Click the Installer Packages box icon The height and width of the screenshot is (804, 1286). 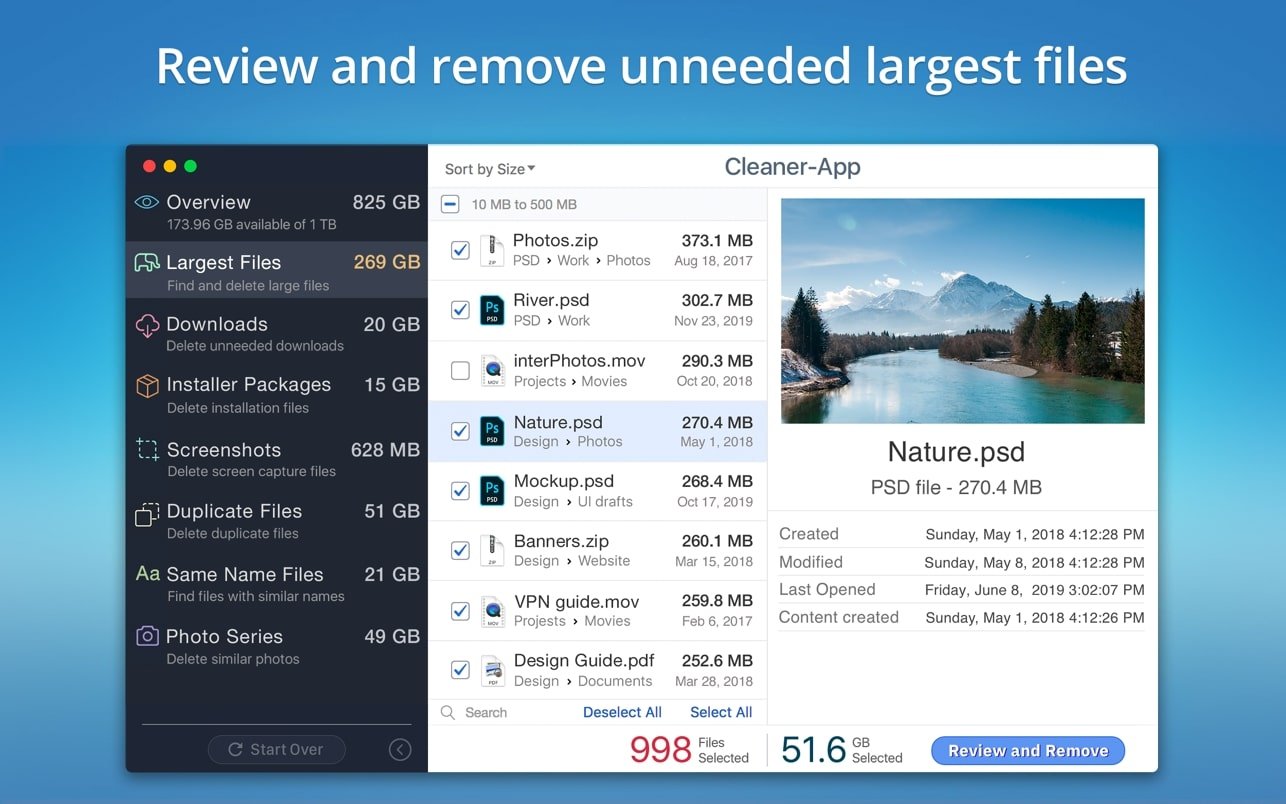pos(147,386)
